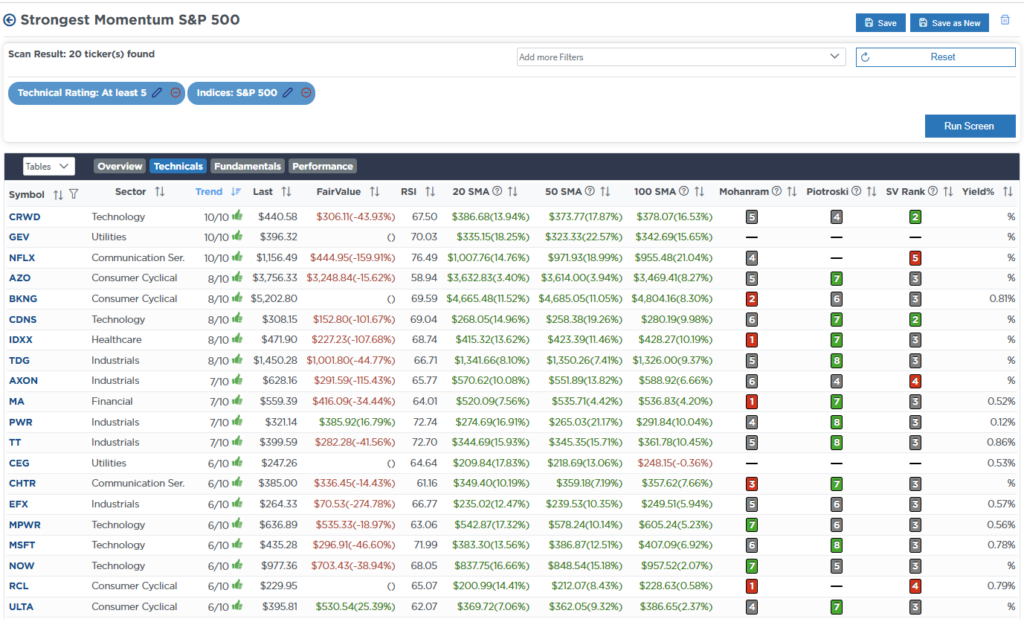Sort by Piotroski column arrows
1024x619 pixels.
click(x=871, y=192)
